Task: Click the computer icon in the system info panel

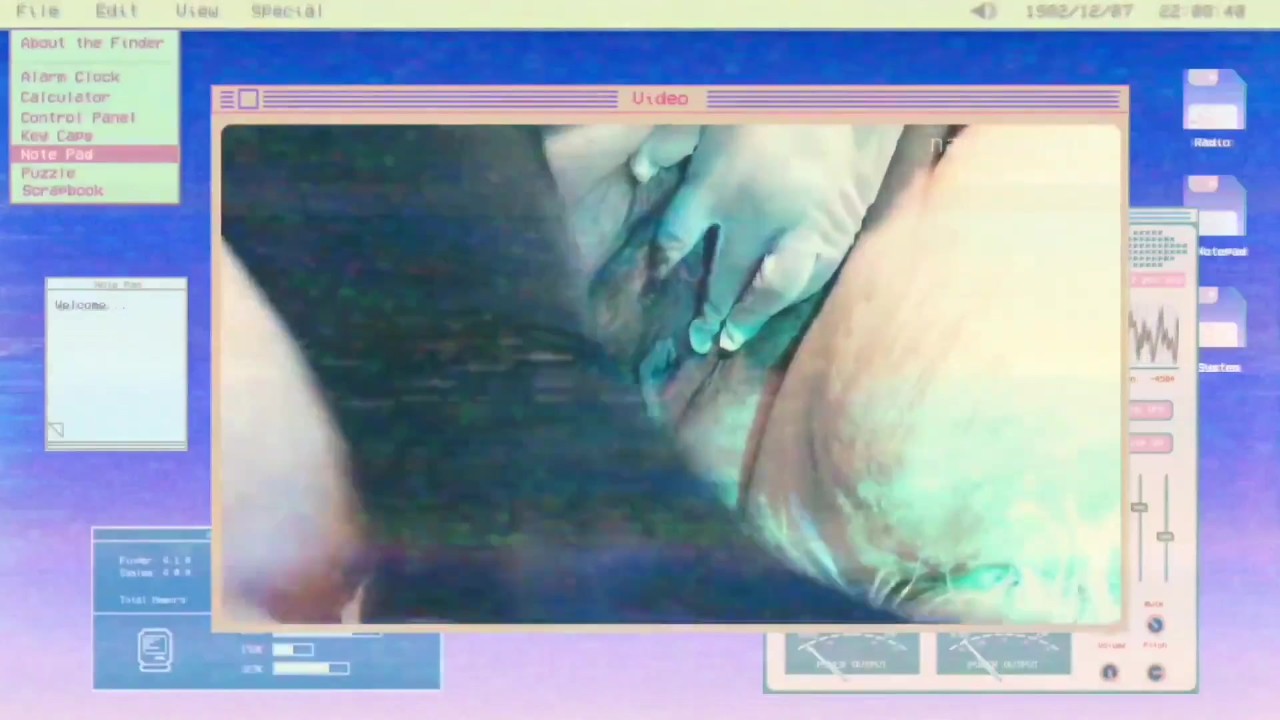Action: click(155, 650)
